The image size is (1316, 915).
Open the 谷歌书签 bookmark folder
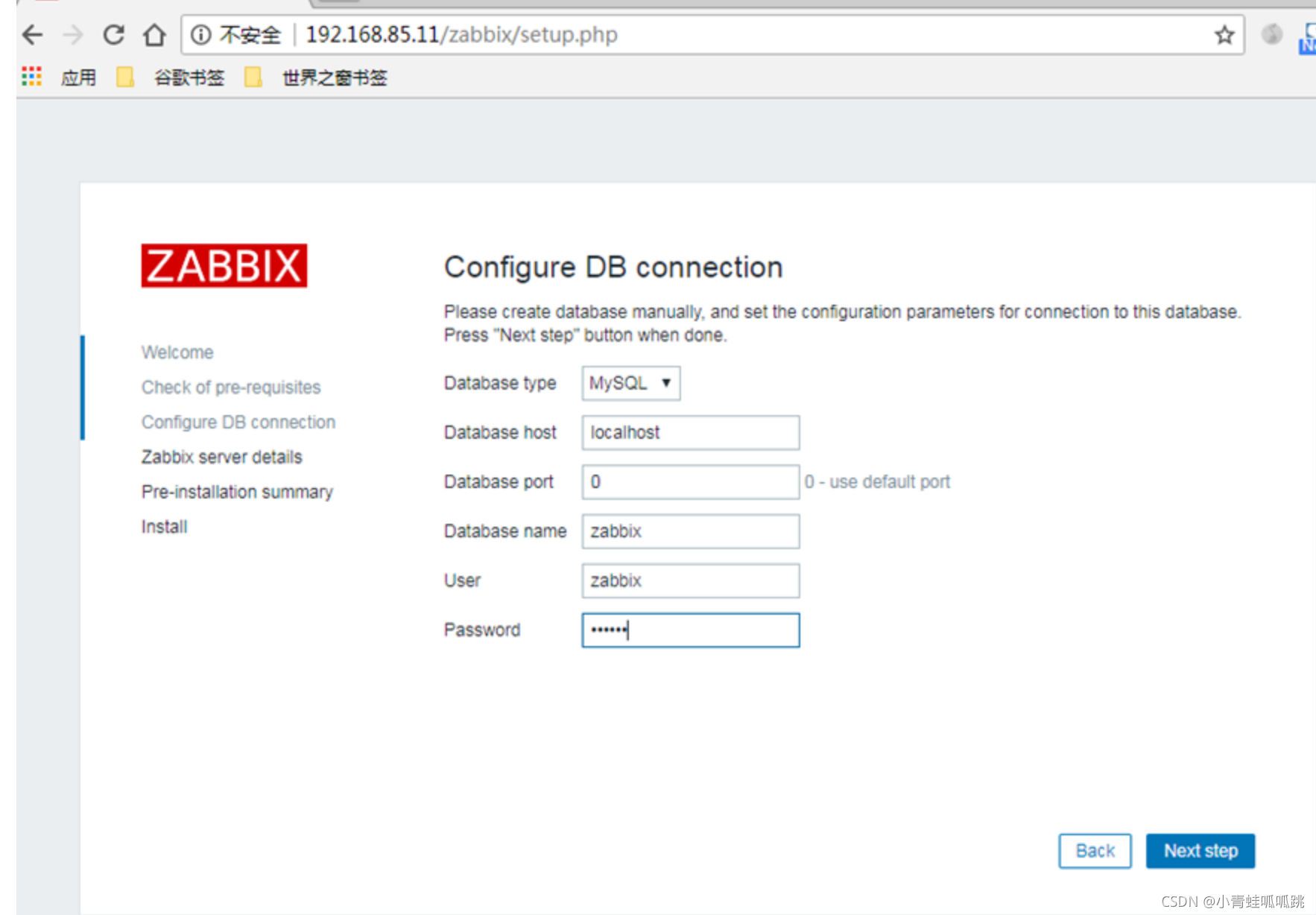(171, 77)
